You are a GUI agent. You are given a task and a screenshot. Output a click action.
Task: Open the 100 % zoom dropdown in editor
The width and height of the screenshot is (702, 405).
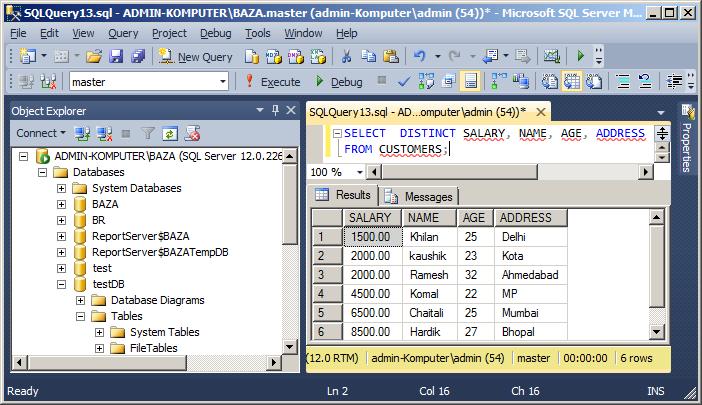(360, 172)
